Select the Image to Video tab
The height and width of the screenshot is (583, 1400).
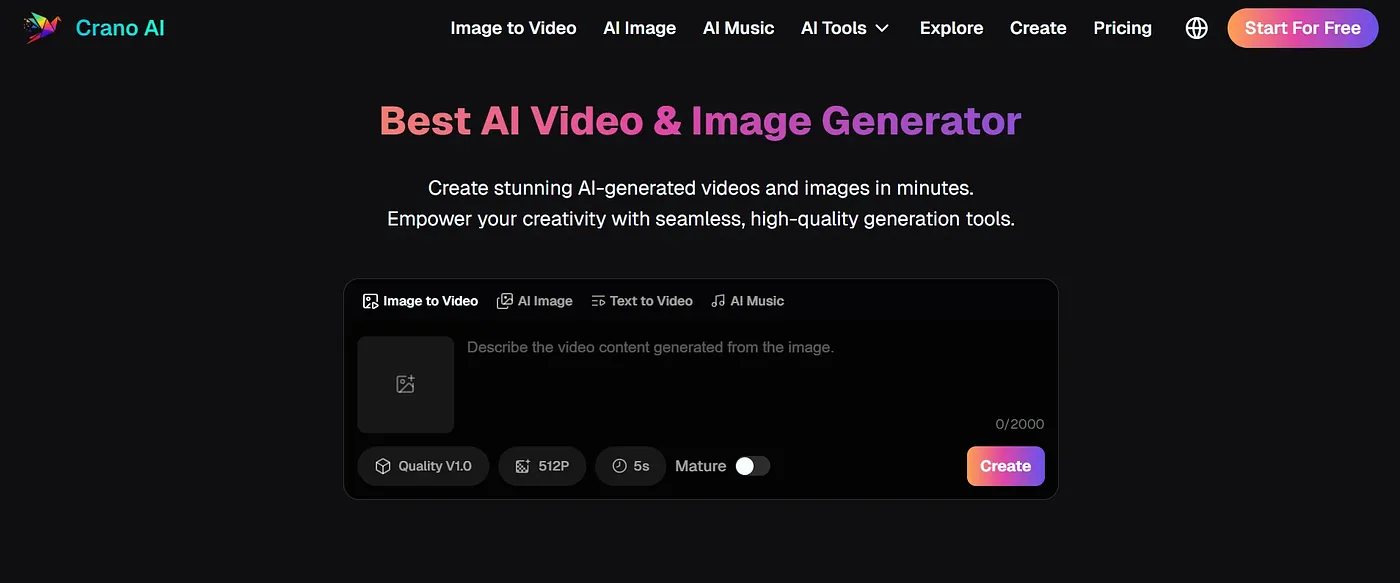tap(420, 301)
